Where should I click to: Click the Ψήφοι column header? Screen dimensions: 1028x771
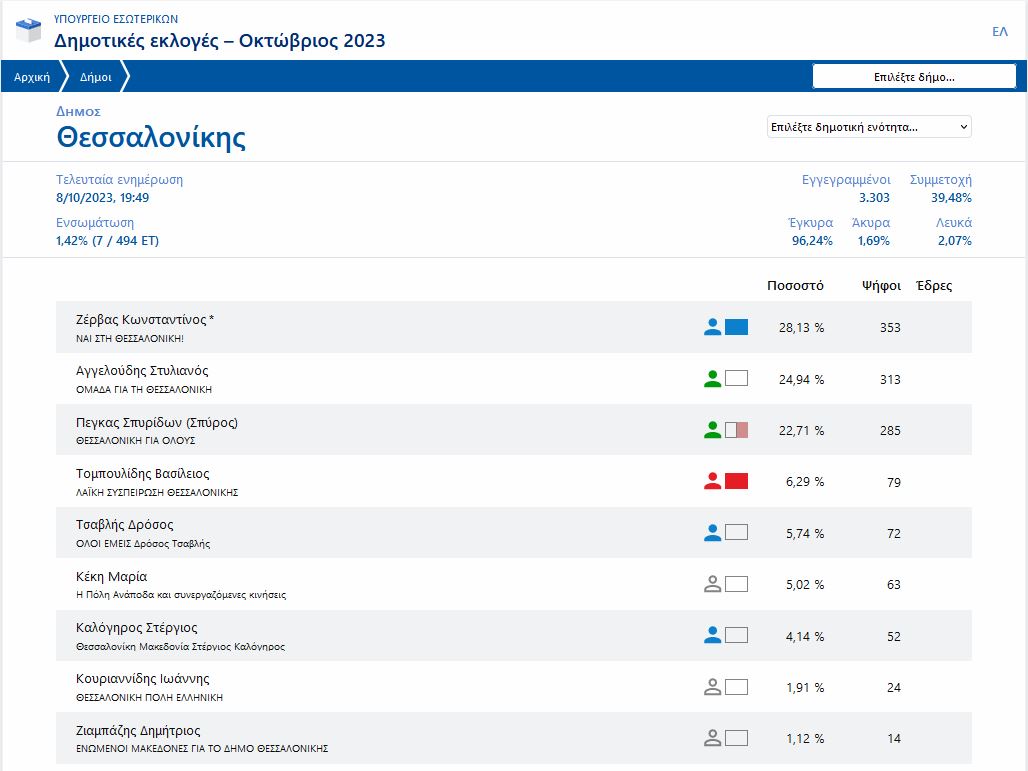click(880, 286)
